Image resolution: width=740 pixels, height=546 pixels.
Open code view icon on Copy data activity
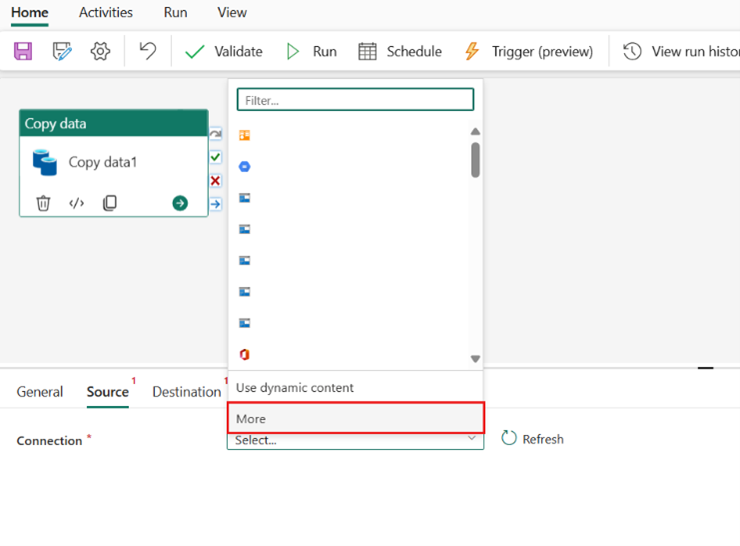(76, 203)
